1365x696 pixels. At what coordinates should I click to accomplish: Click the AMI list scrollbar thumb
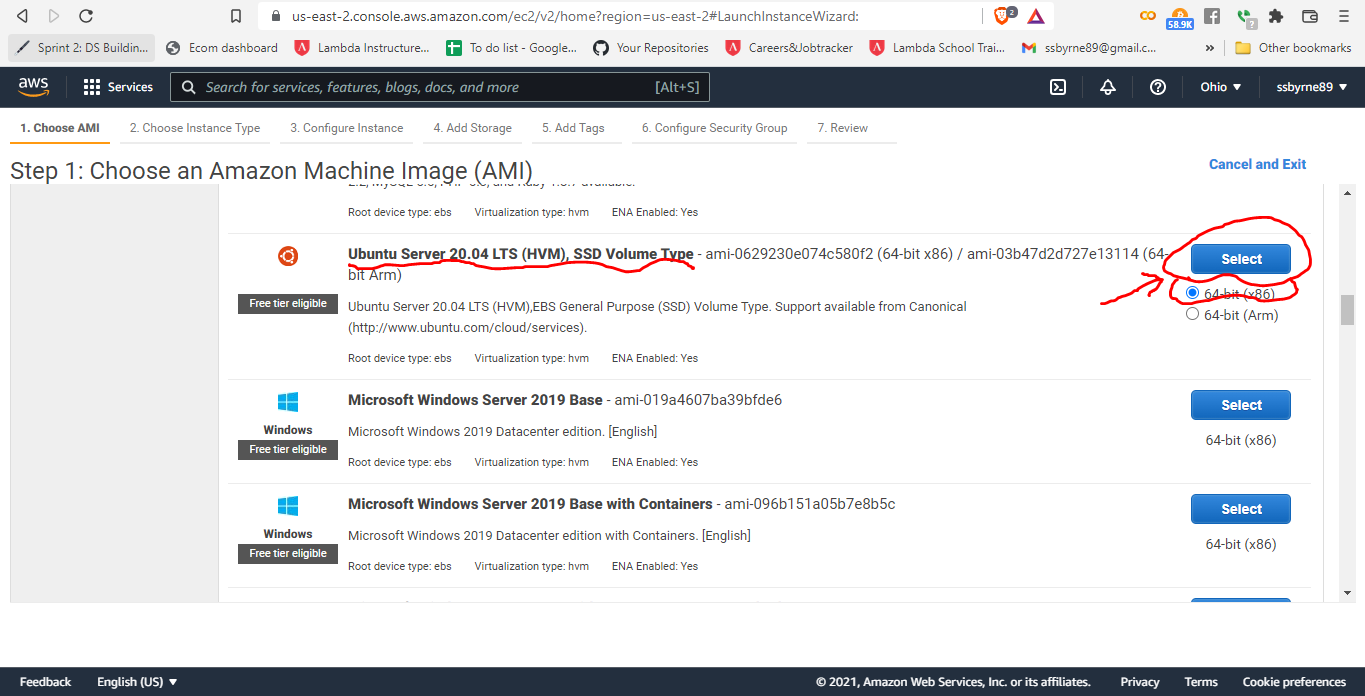pyautogui.click(x=1347, y=311)
